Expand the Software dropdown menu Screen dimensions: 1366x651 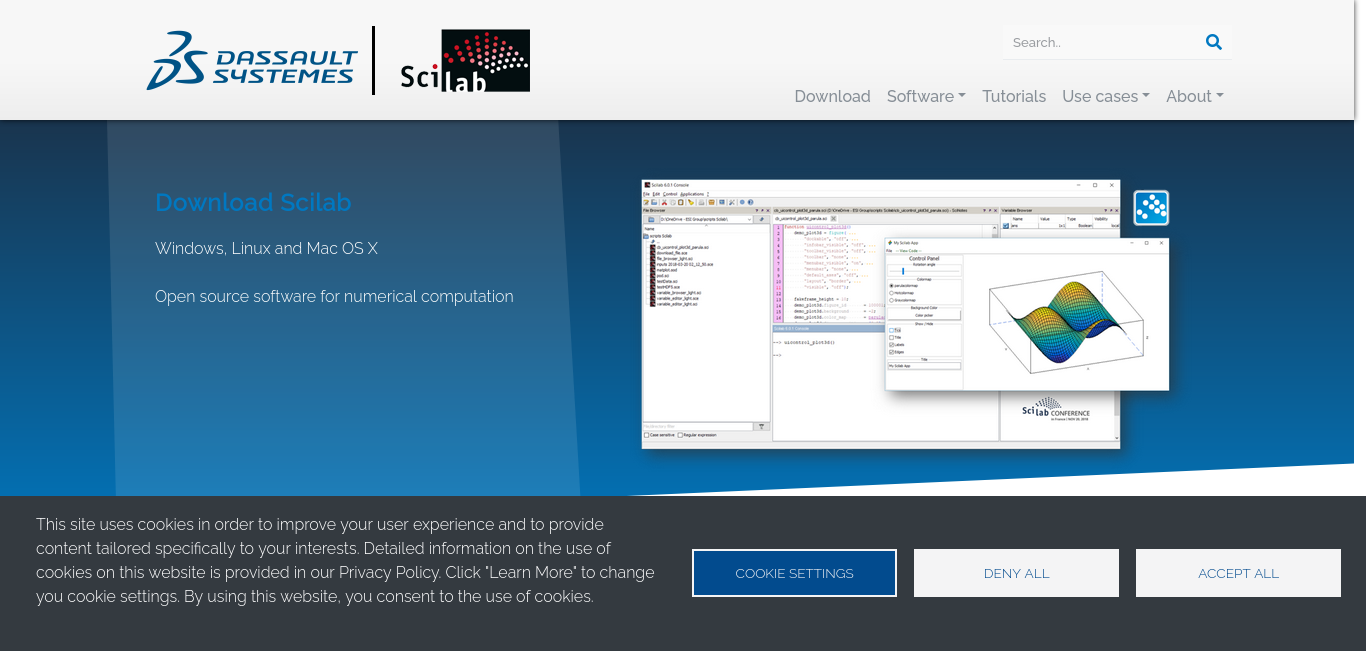pyautogui.click(x=926, y=96)
